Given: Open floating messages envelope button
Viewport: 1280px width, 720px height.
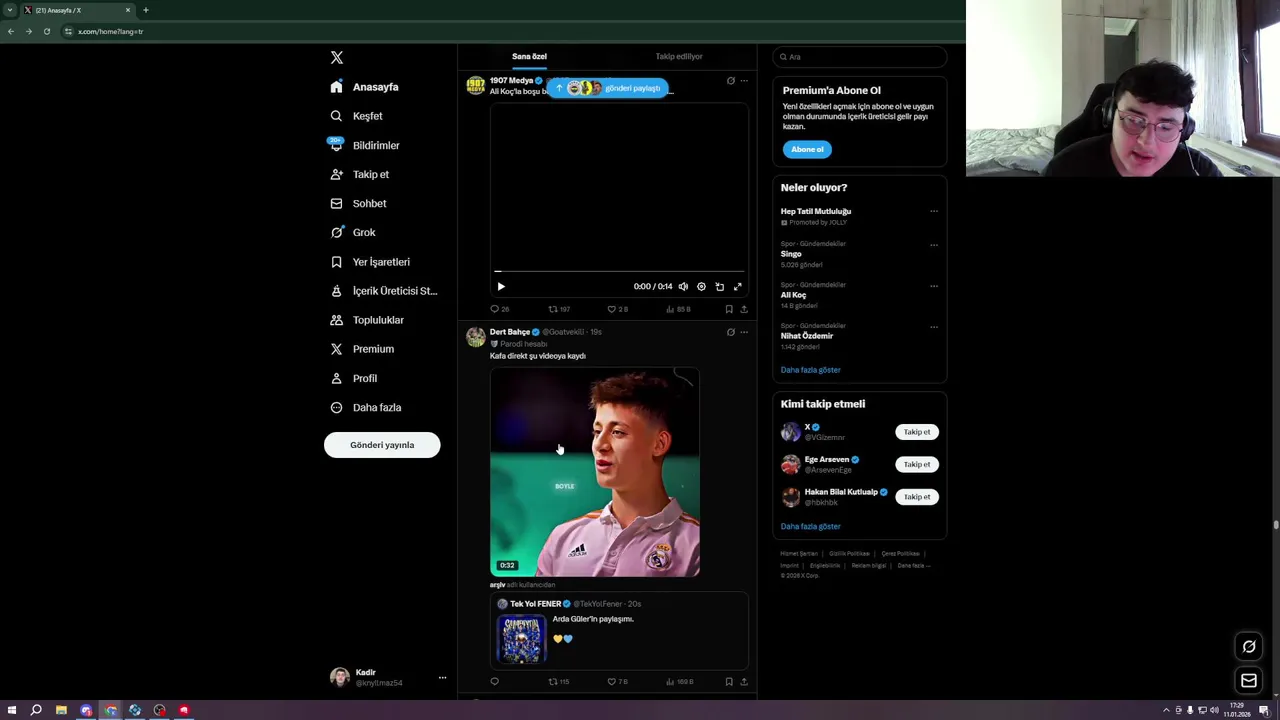Looking at the screenshot, I should (1249, 681).
